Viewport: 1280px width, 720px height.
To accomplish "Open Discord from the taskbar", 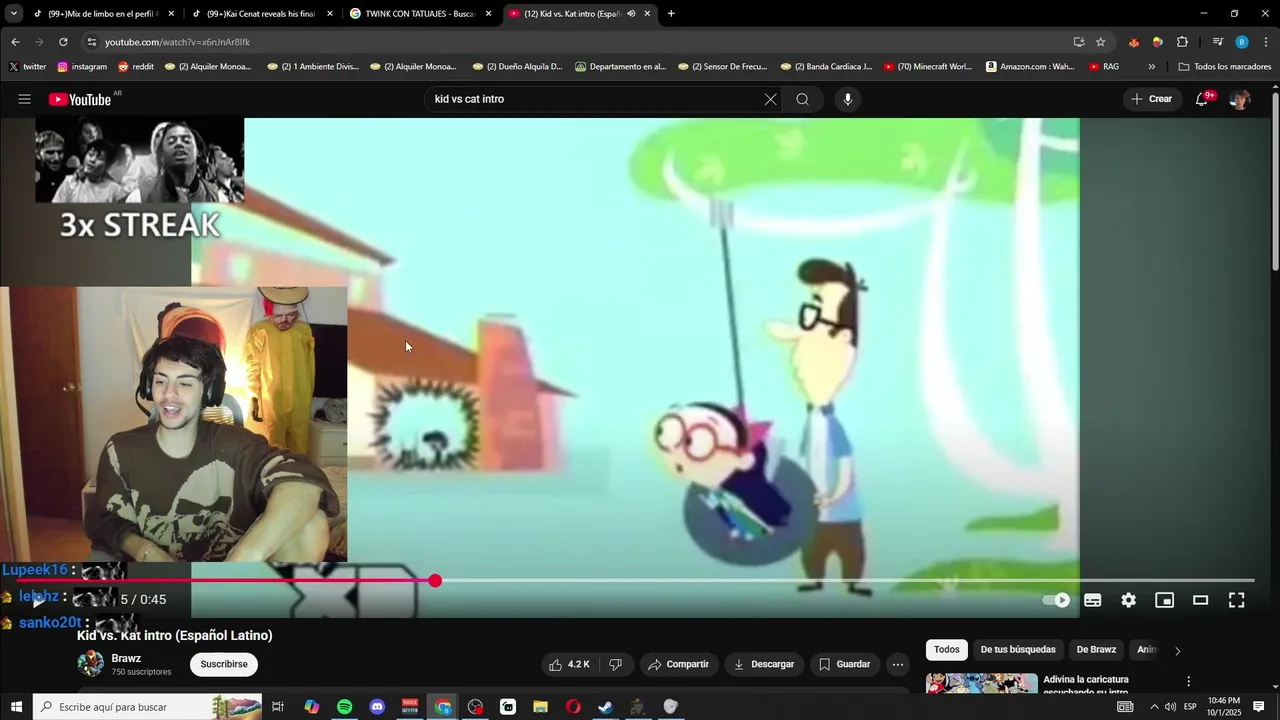I will pyautogui.click(x=377, y=707).
